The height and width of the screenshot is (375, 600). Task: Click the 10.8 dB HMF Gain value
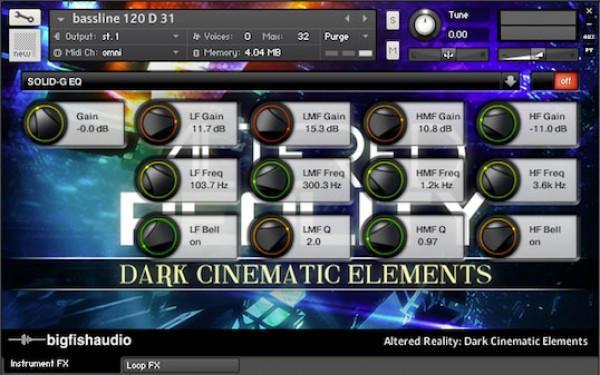pyautogui.click(x=435, y=129)
